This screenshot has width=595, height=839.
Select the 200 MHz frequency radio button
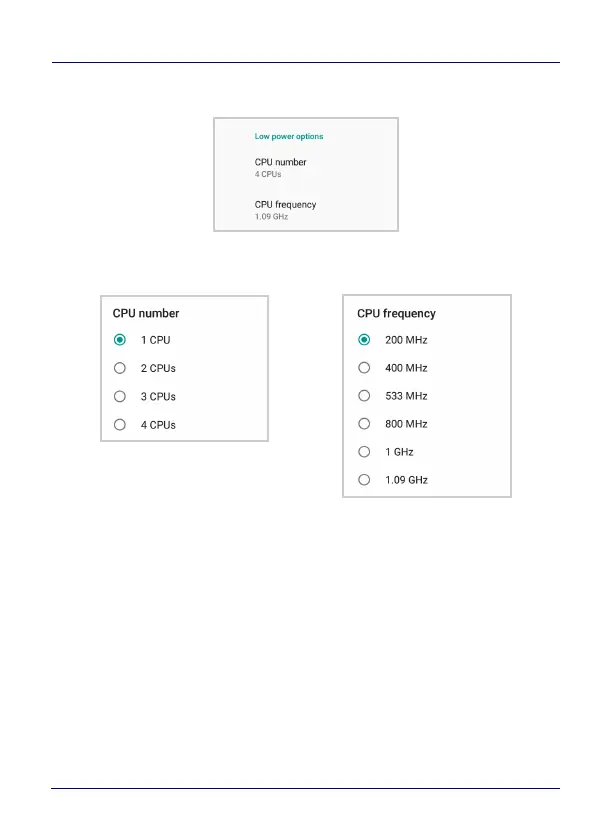click(364, 340)
